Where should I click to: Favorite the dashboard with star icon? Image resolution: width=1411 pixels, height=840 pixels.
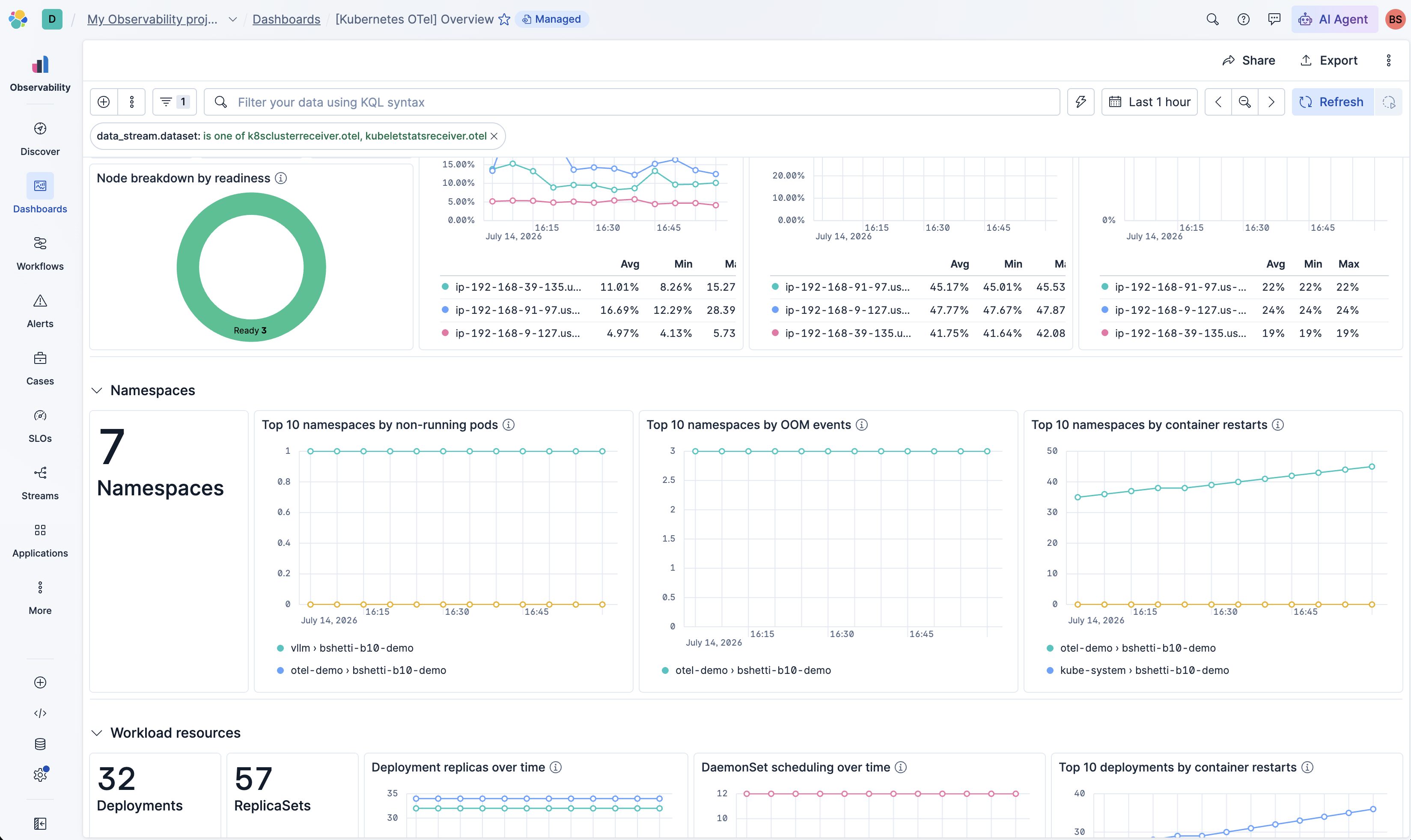coord(504,19)
